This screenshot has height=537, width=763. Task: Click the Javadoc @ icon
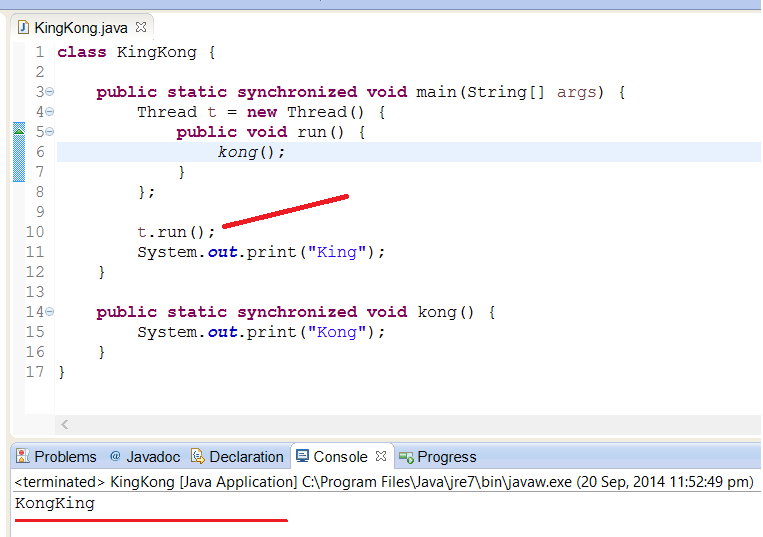click(x=115, y=456)
